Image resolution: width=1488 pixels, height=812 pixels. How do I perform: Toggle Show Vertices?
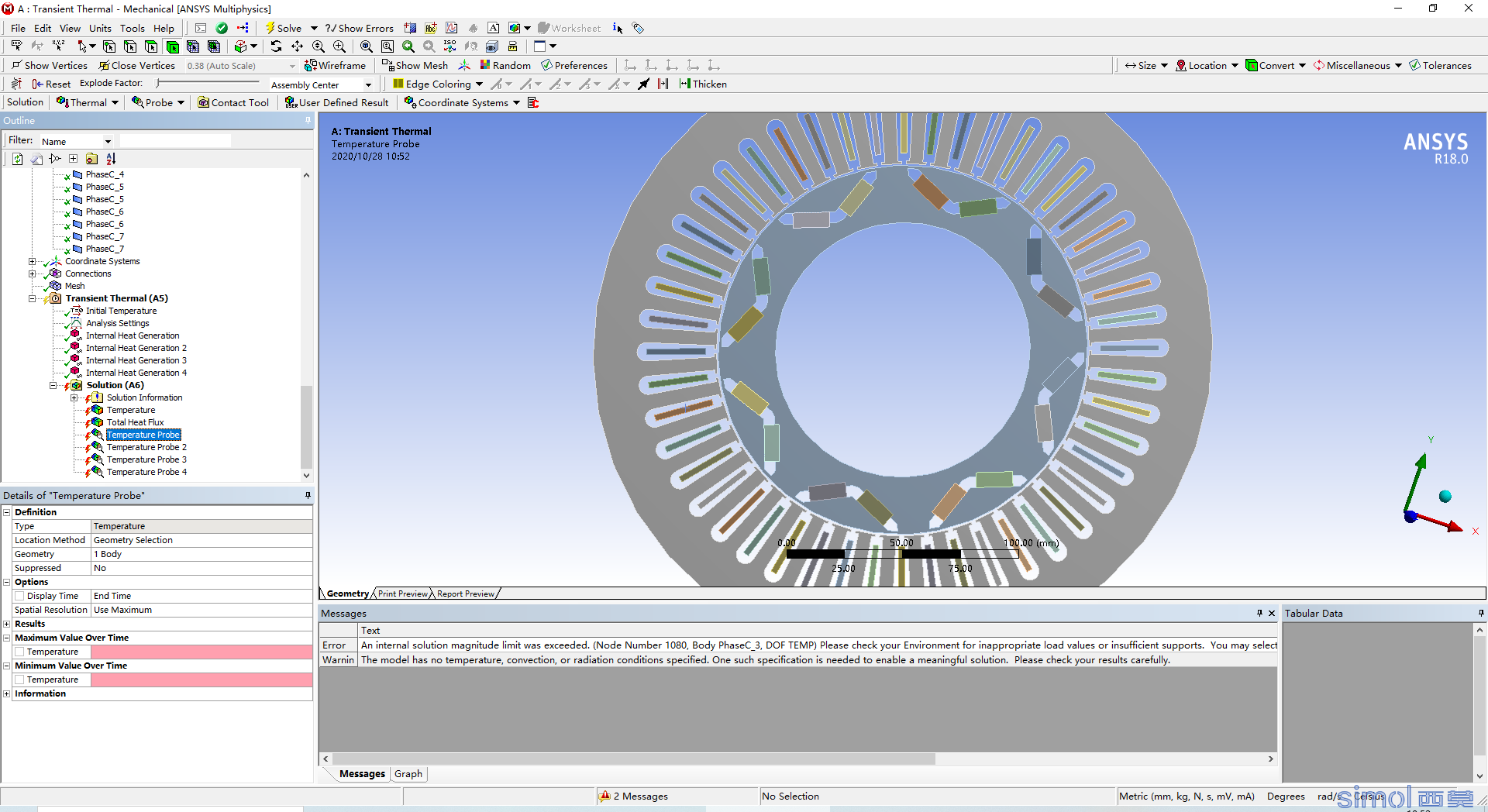49,65
